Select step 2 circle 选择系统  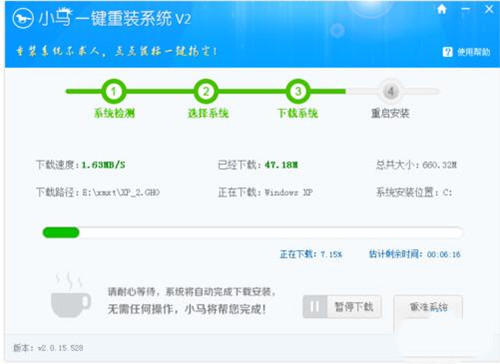click(x=206, y=91)
